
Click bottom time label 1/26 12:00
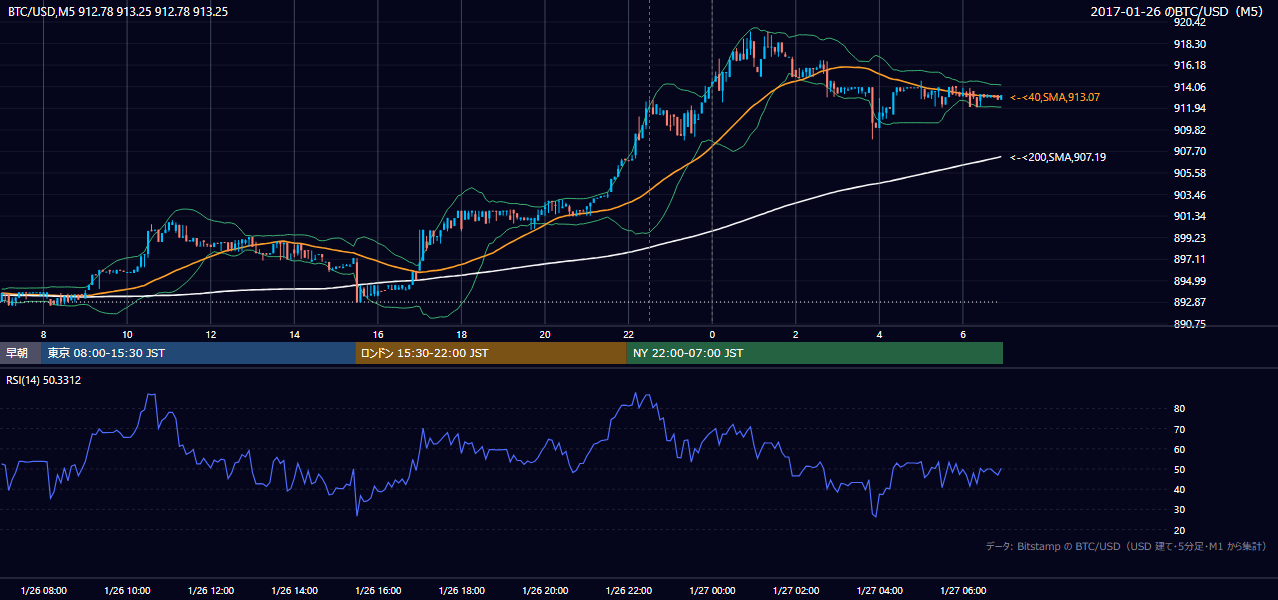pyautogui.click(x=211, y=591)
